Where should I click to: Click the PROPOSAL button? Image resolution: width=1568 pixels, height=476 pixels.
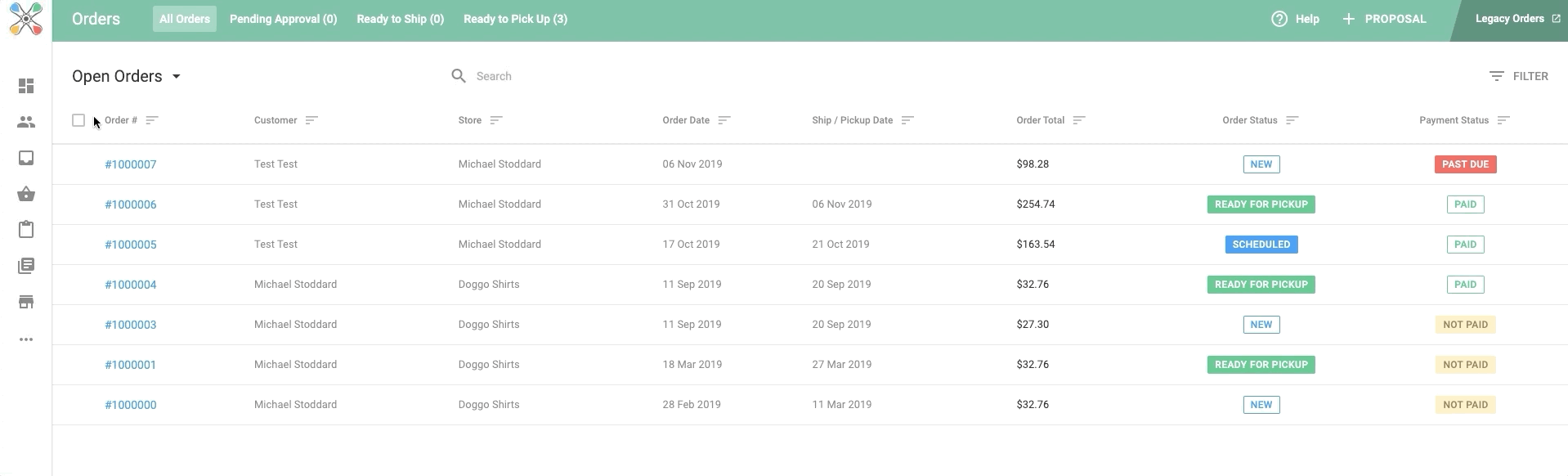tap(1384, 19)
